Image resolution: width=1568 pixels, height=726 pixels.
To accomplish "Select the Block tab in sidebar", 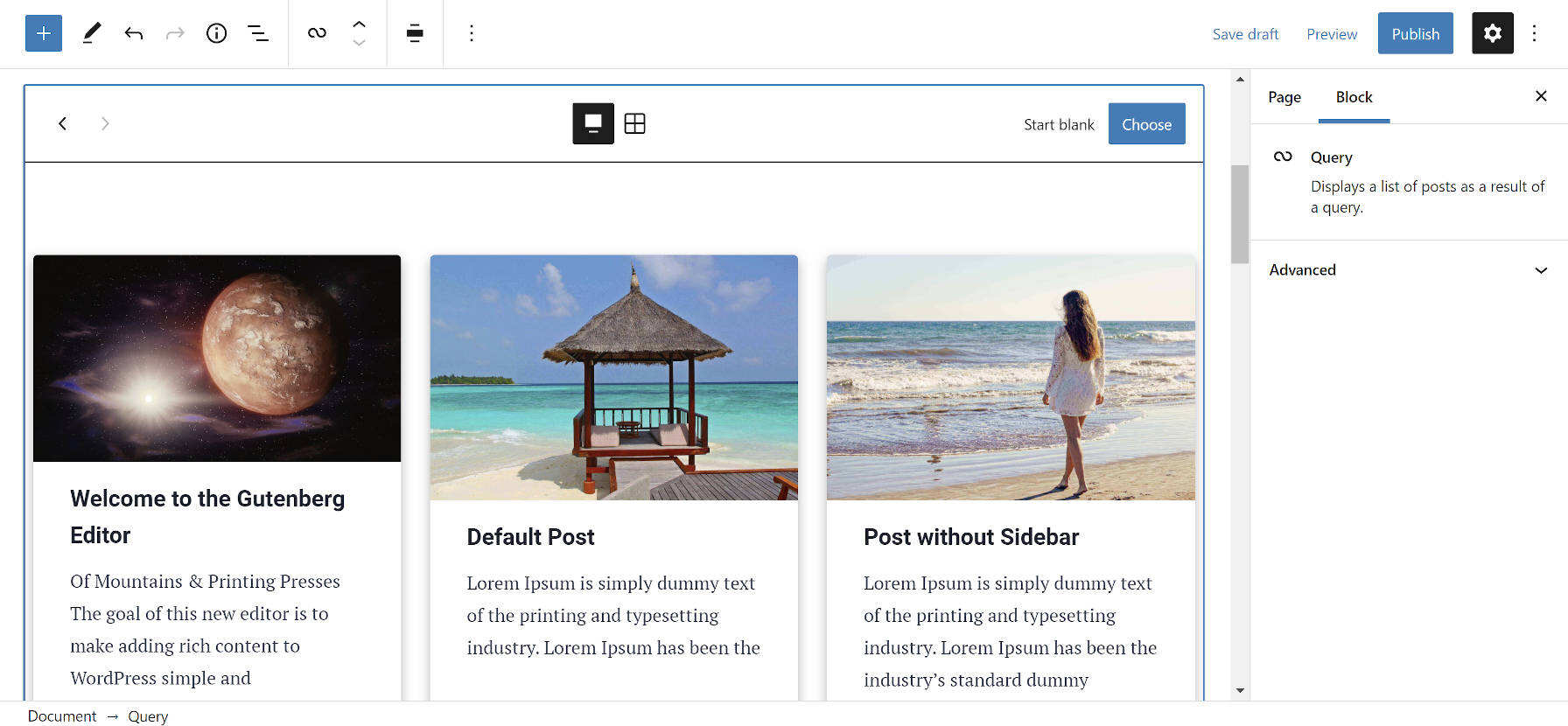I will [x=1354, y=97].
